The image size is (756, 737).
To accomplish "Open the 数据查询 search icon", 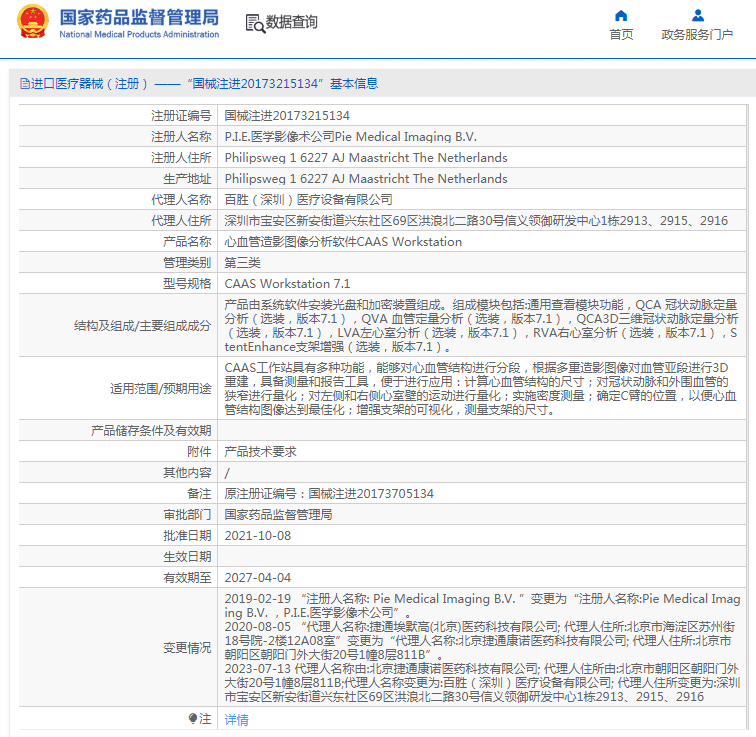I will (x=255, y=24).
